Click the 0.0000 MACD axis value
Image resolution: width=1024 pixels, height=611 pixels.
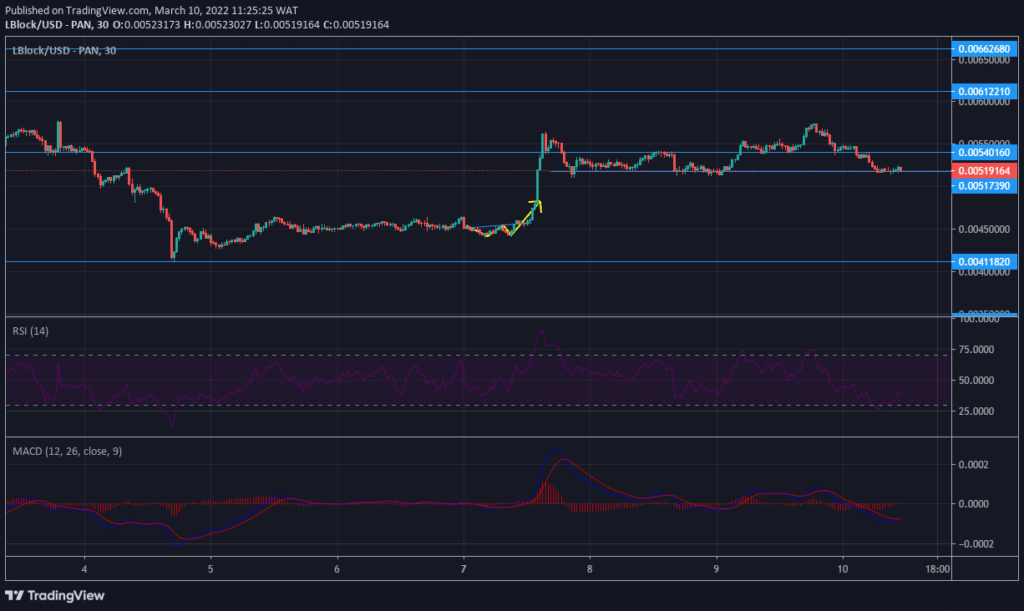973,504
